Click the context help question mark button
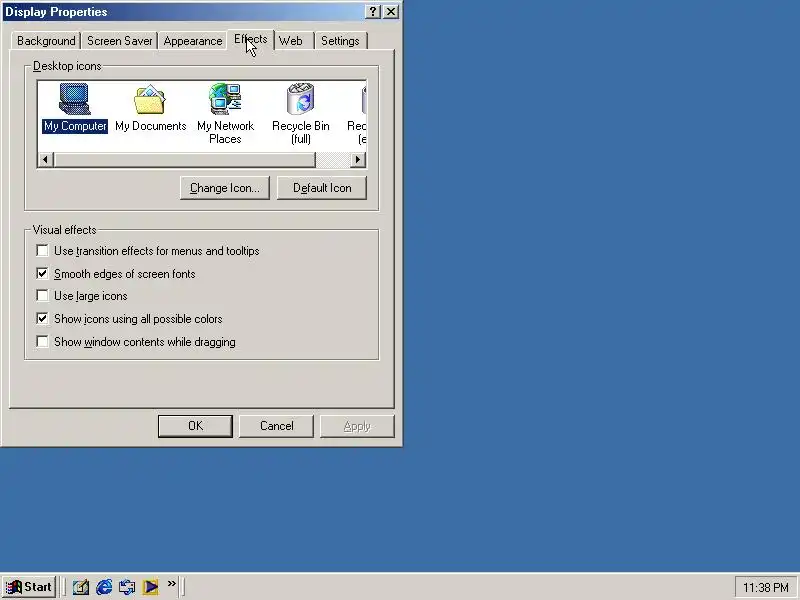This screenshot has width=800, height=600. coord(373,11)
